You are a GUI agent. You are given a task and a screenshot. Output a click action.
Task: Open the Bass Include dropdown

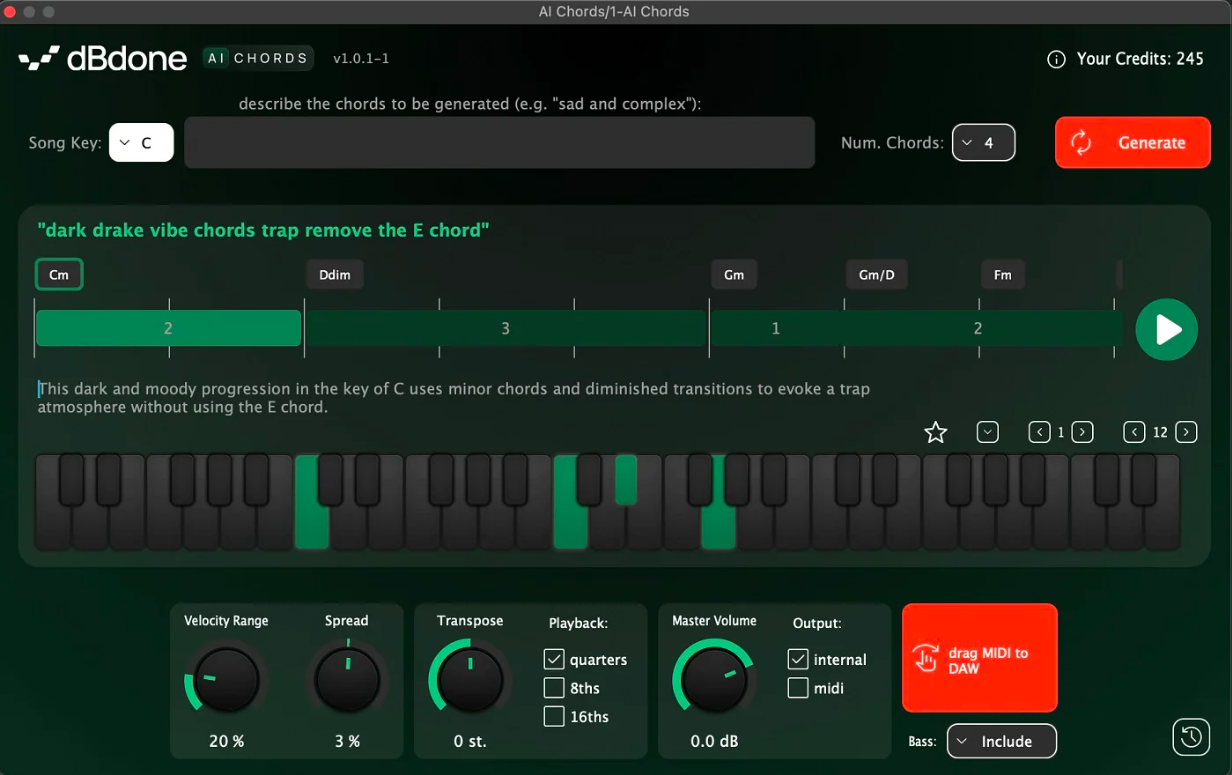1002,741
